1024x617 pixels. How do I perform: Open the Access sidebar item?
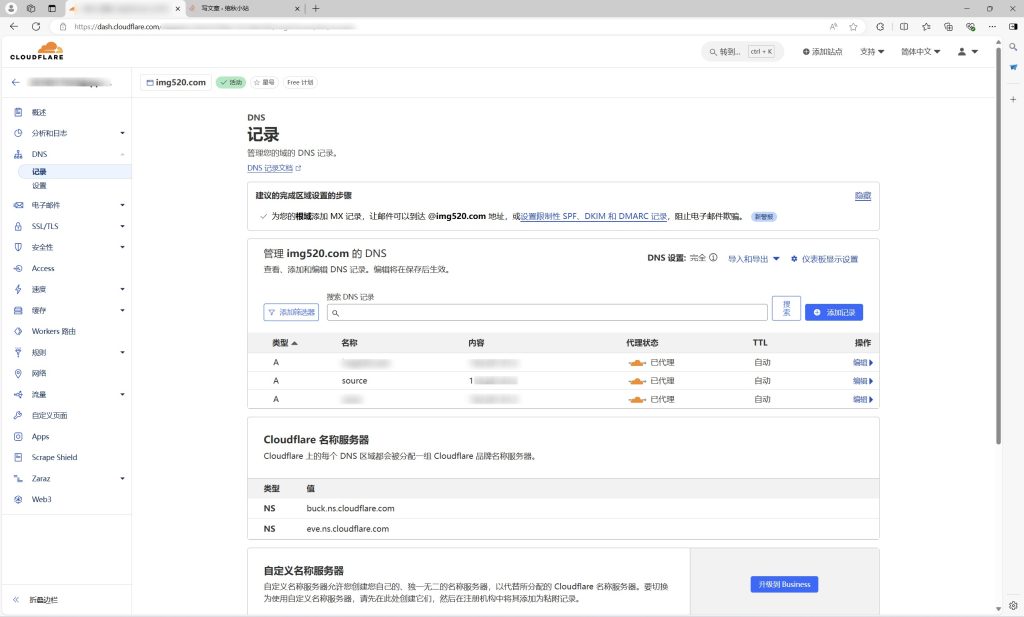[43, 268]
